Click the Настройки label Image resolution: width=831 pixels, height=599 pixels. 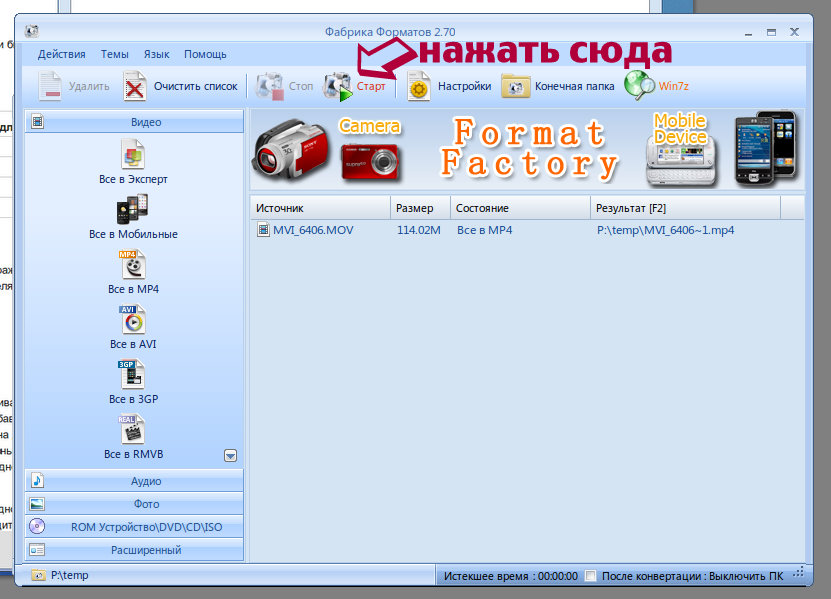464,86
